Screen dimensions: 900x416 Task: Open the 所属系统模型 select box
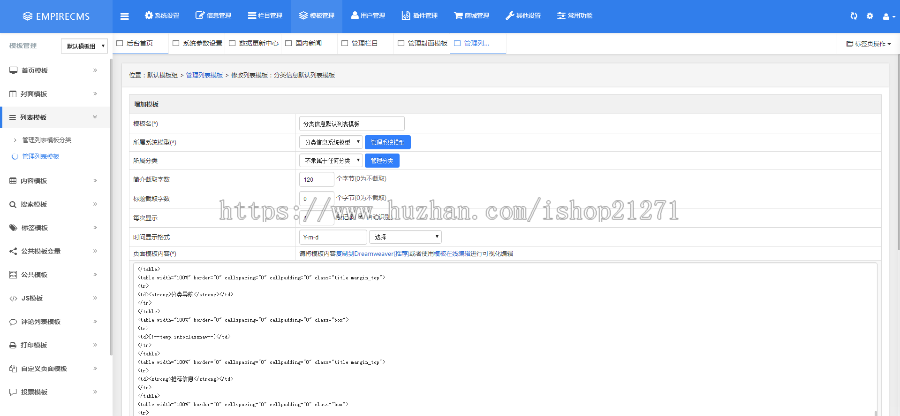pos(331,142)
